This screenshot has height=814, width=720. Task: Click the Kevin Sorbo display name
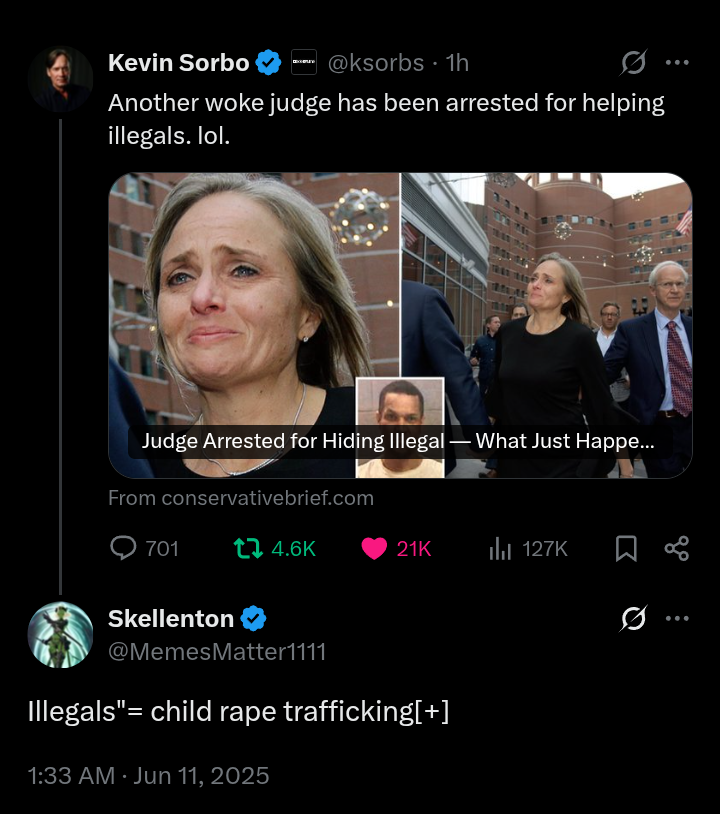(x=178, y=63)
